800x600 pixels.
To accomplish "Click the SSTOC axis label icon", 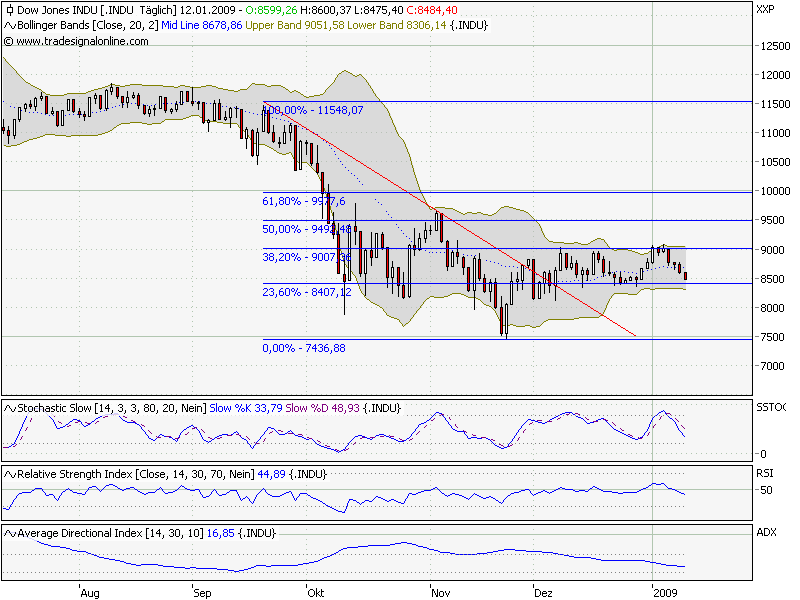I will click(x=770, y=407).
